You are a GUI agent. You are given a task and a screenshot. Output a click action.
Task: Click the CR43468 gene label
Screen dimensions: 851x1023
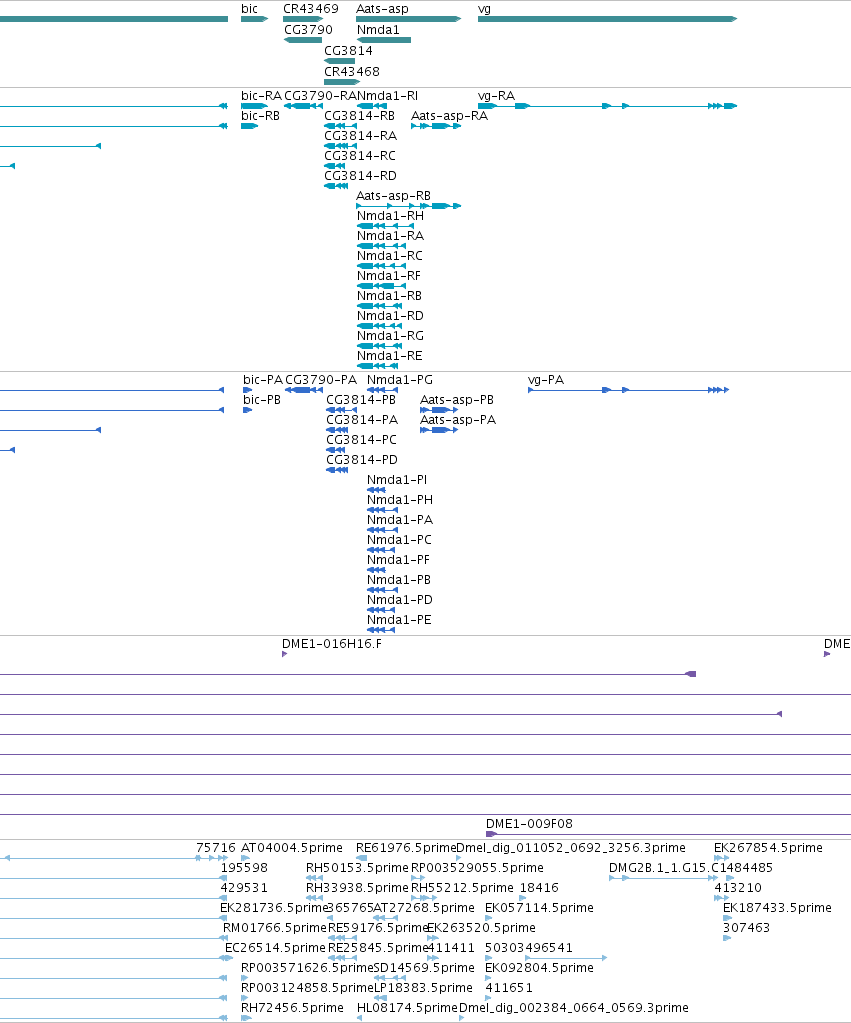click(x=352, y=71)
